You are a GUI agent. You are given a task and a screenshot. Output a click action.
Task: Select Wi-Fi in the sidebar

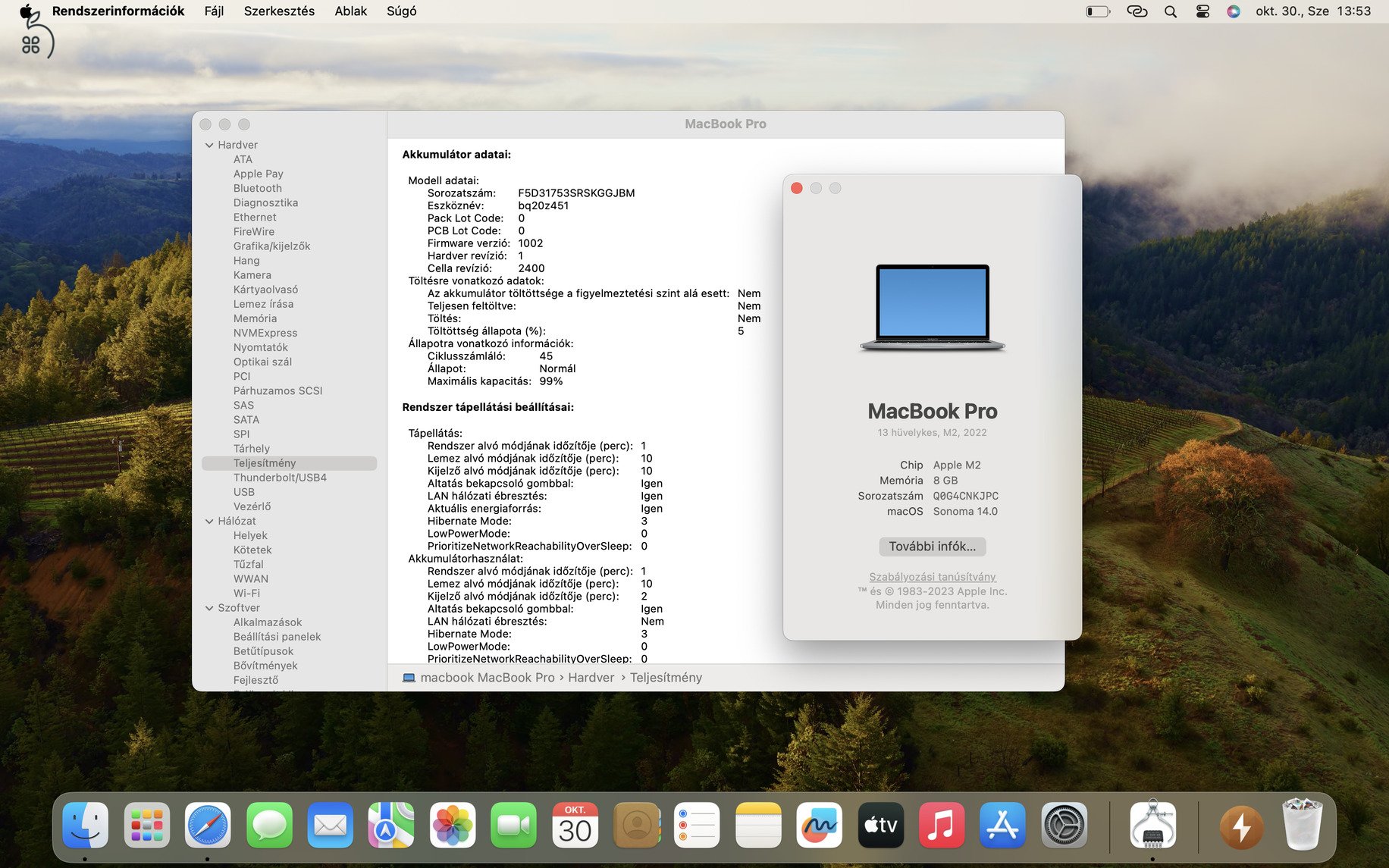point(247,594)
